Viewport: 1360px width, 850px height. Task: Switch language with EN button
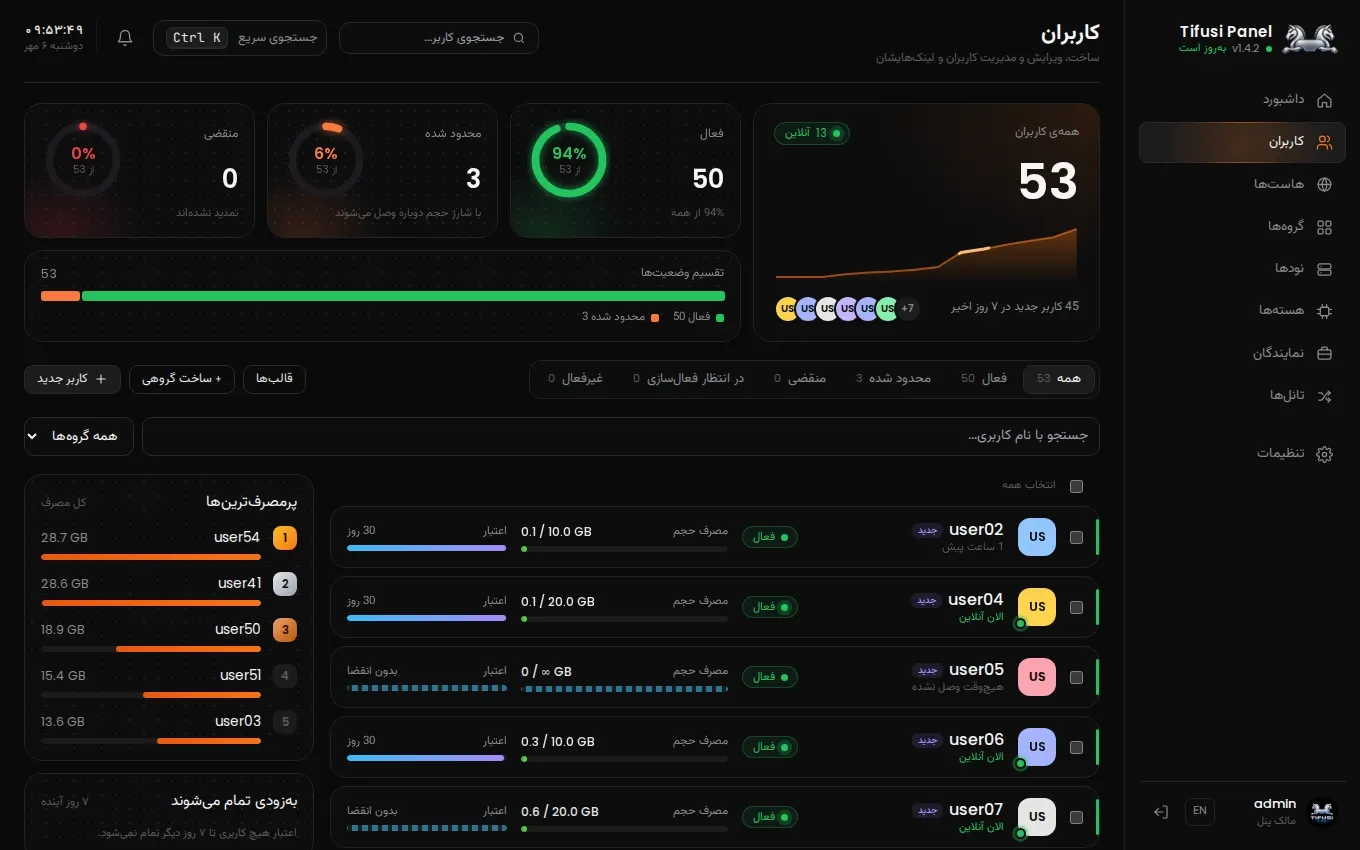(x=1200, y=811)
